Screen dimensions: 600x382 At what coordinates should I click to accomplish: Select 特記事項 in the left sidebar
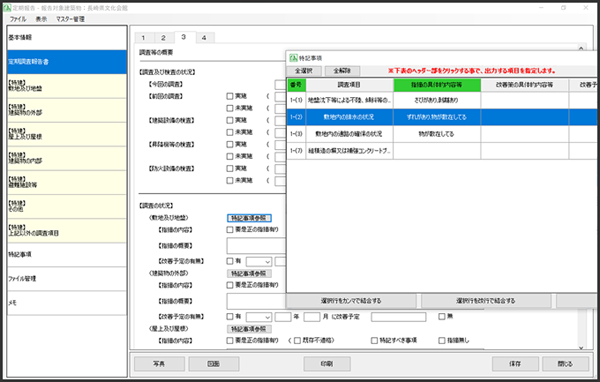[x=67, y=255]
